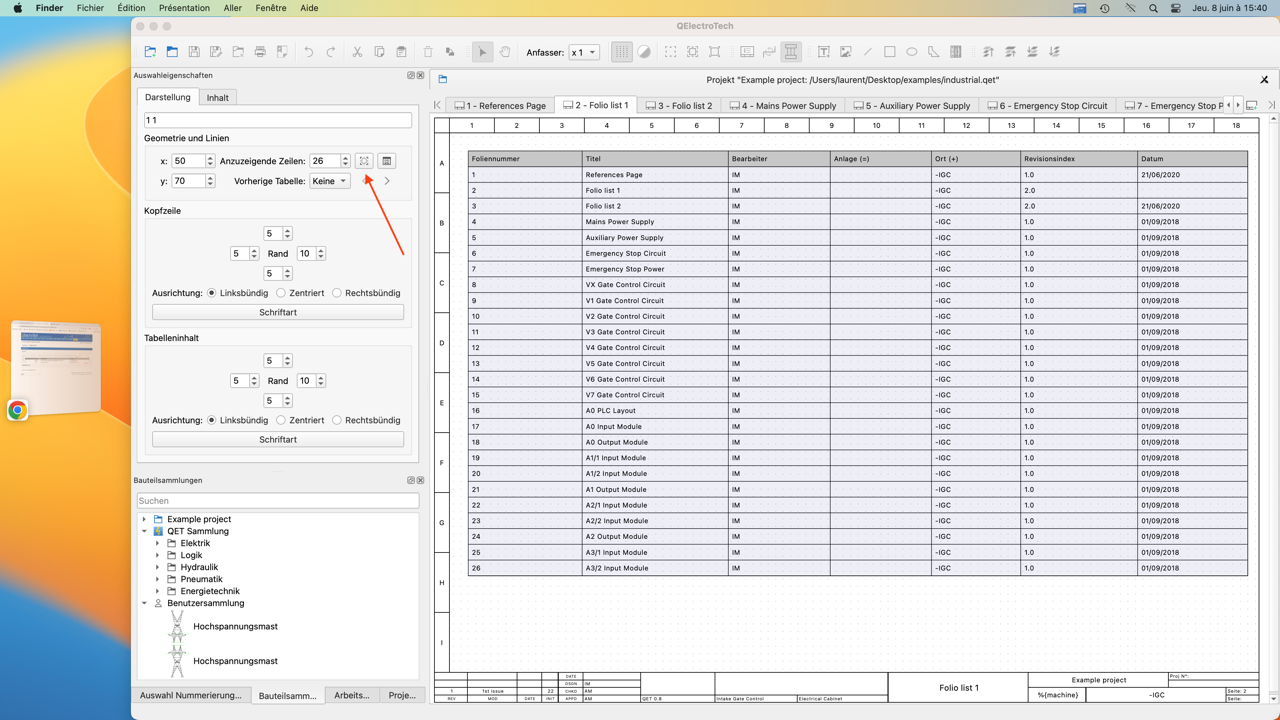Screen dimensions: 1280x720
Task: Switch to the Inhalt tab
Action: click(217, 98)
